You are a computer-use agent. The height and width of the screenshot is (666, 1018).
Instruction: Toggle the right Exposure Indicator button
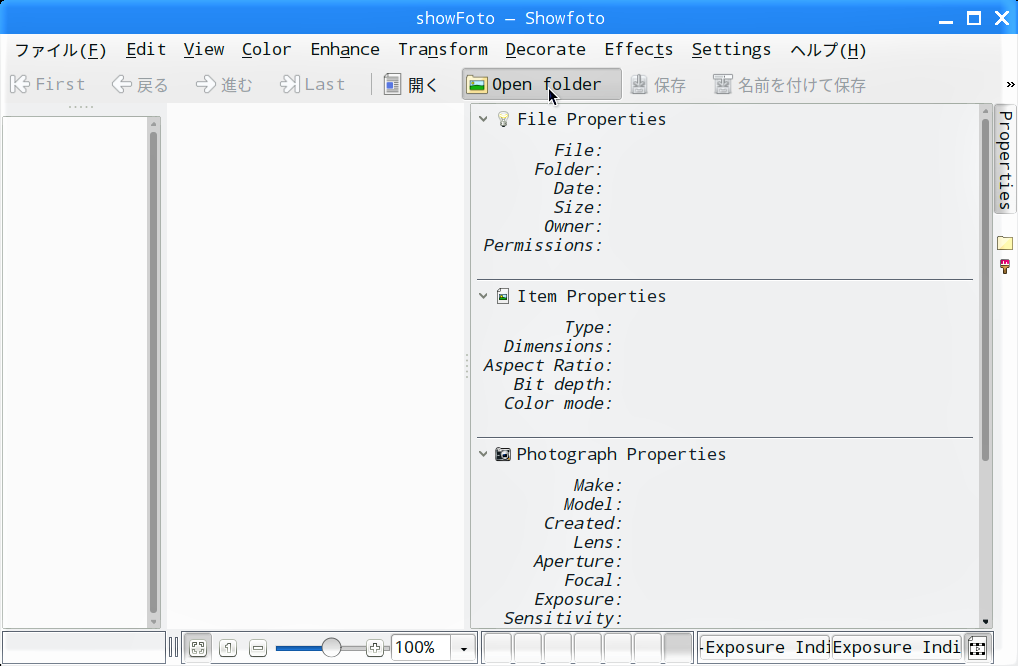click(897, 648)
